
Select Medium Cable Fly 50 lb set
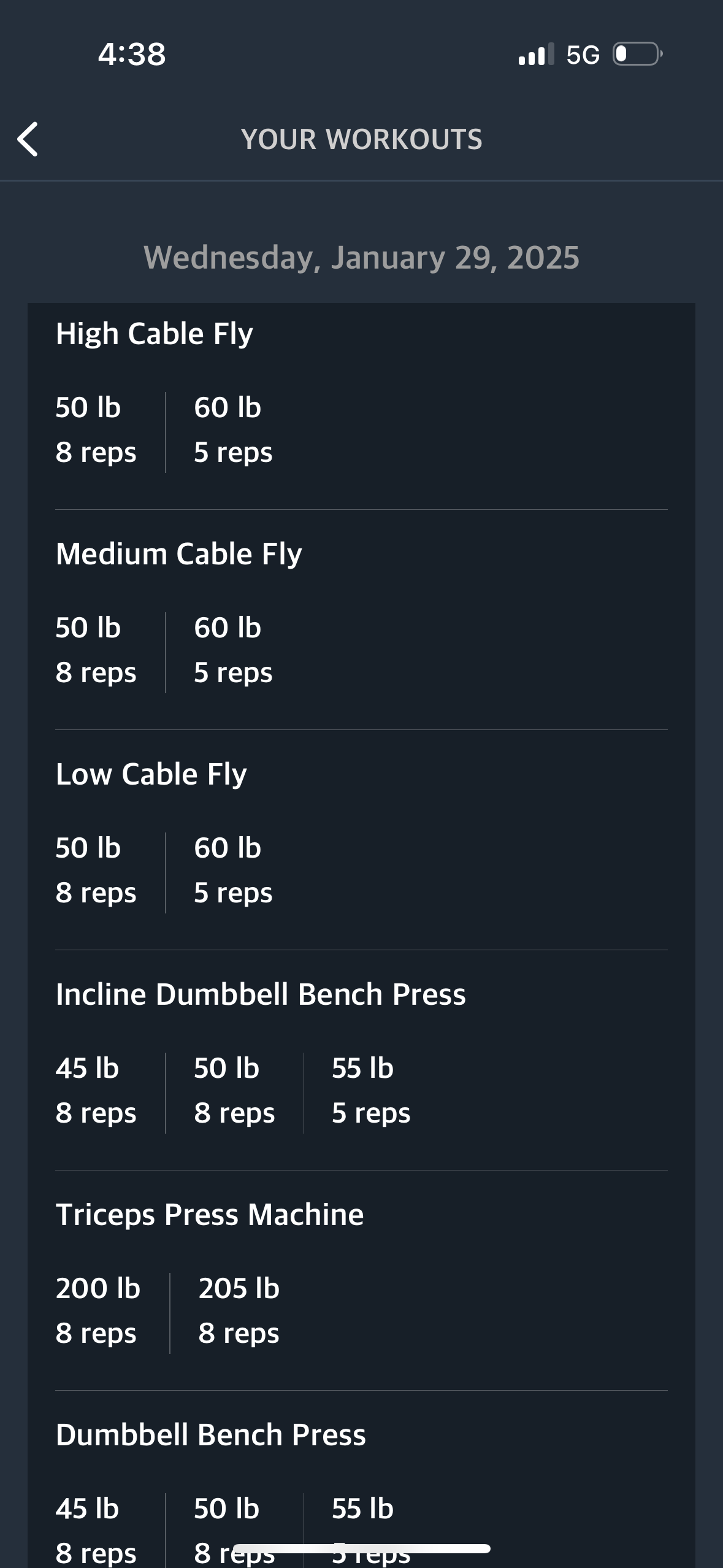[96, 650]
